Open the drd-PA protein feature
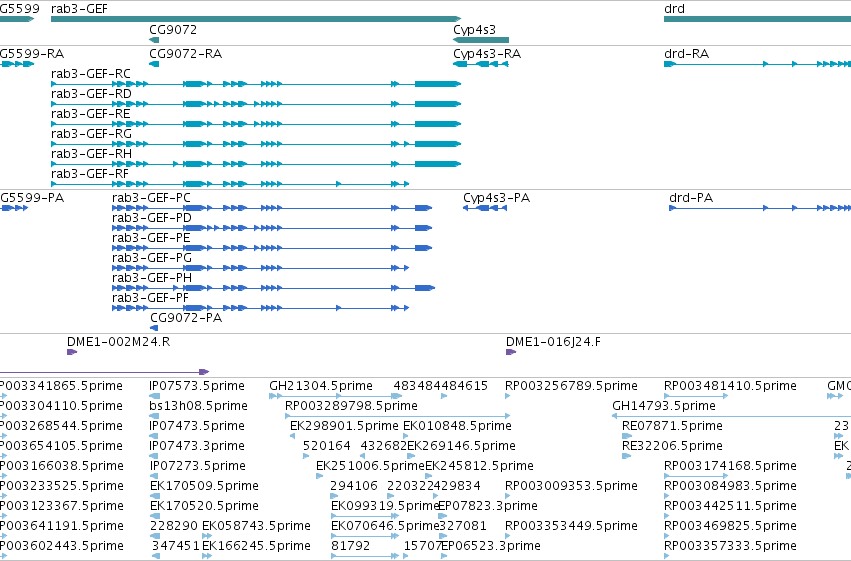Viewport: 851px width, 561px height. [760, 208]
